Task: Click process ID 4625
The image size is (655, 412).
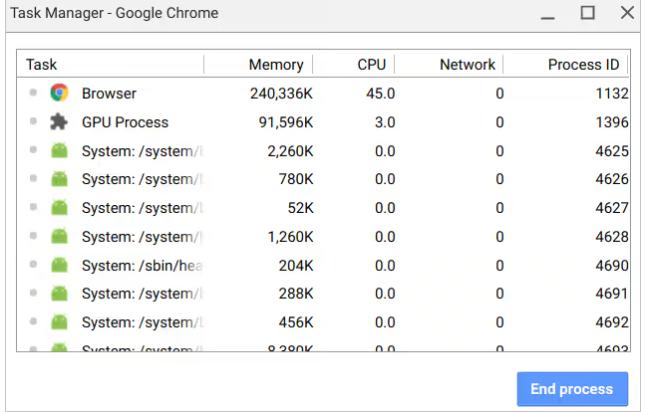Action: coord(612,151)
